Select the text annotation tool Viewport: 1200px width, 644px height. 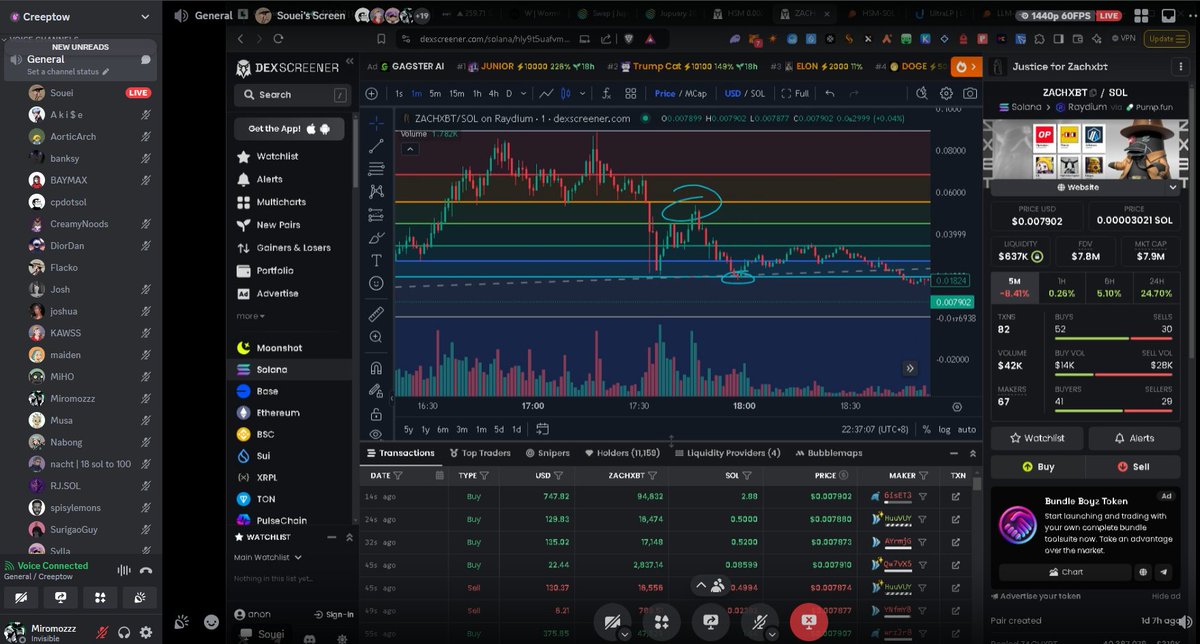click(x=376, y=260)
